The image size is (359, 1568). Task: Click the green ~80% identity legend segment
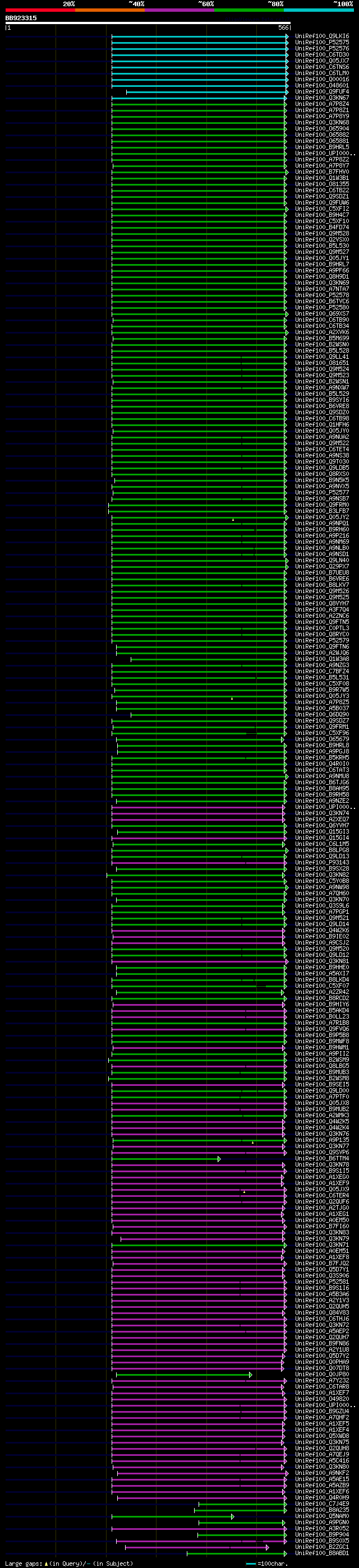(249, 10)
